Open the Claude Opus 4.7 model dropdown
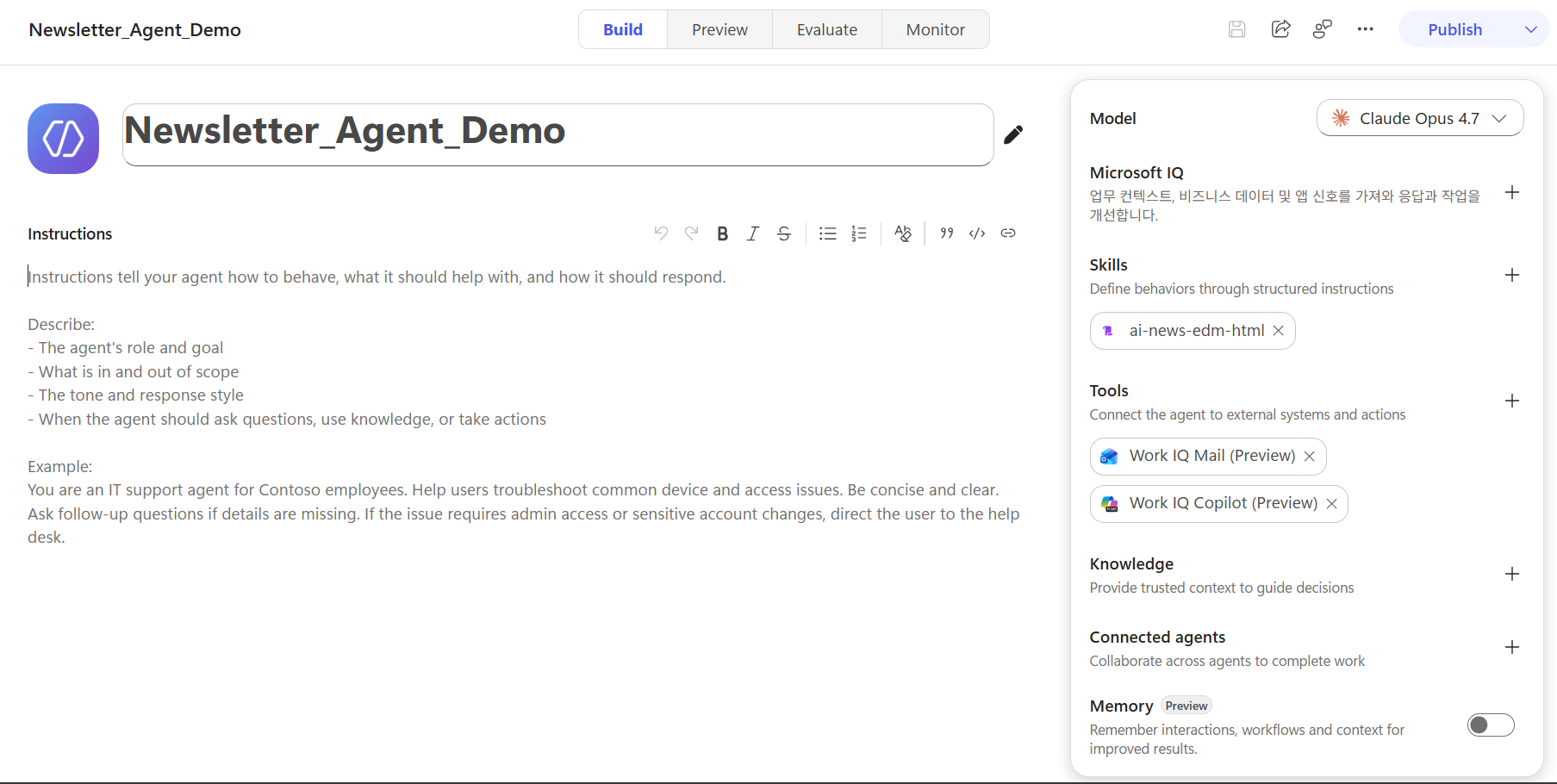The height and width of the screenshot is (784, 1557). point(1420,118)
